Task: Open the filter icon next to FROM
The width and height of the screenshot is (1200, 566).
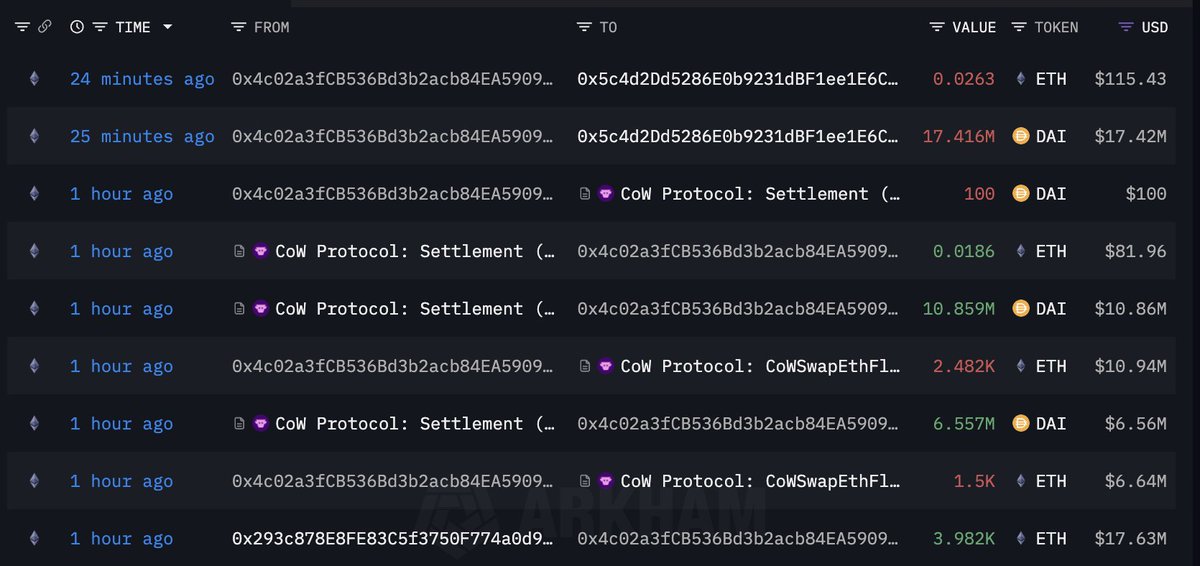Action: click(238, 27)
